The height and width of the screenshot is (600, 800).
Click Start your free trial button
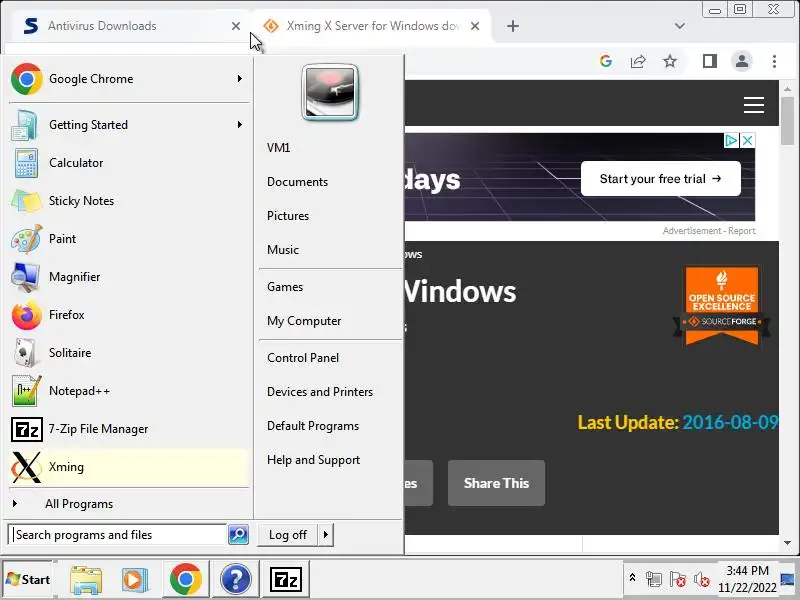660,179
